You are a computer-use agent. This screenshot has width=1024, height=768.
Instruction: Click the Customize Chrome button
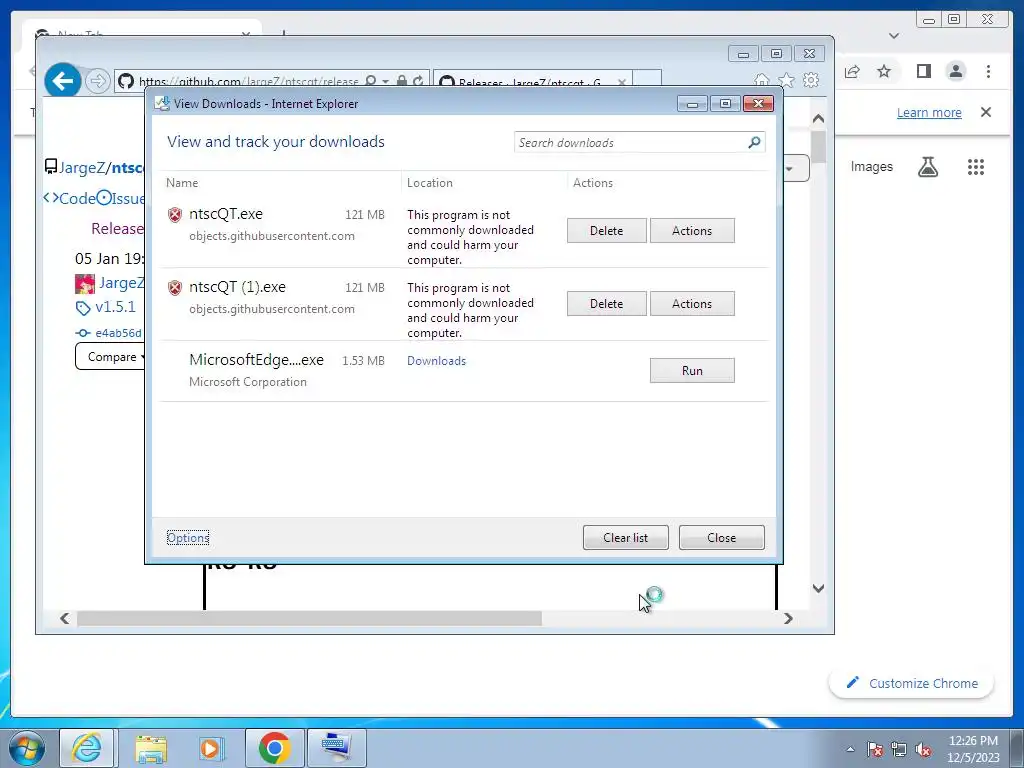[x=912, y=683]
